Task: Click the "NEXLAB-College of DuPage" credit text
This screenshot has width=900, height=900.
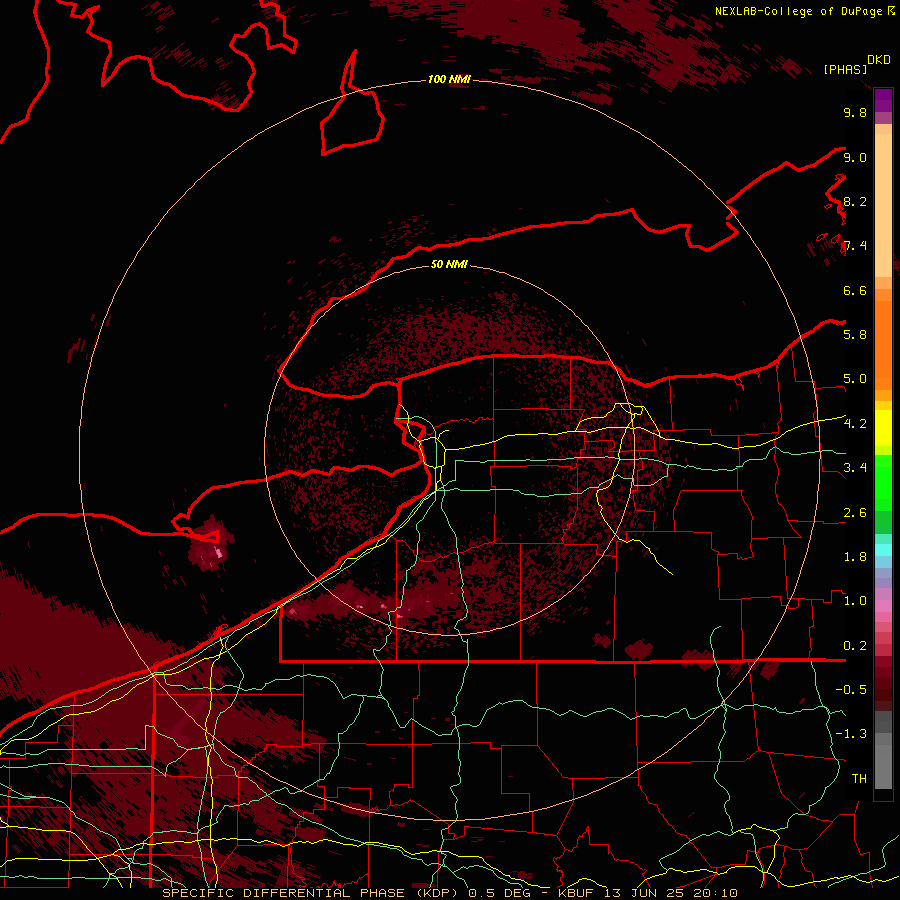Action: point(798,11)
